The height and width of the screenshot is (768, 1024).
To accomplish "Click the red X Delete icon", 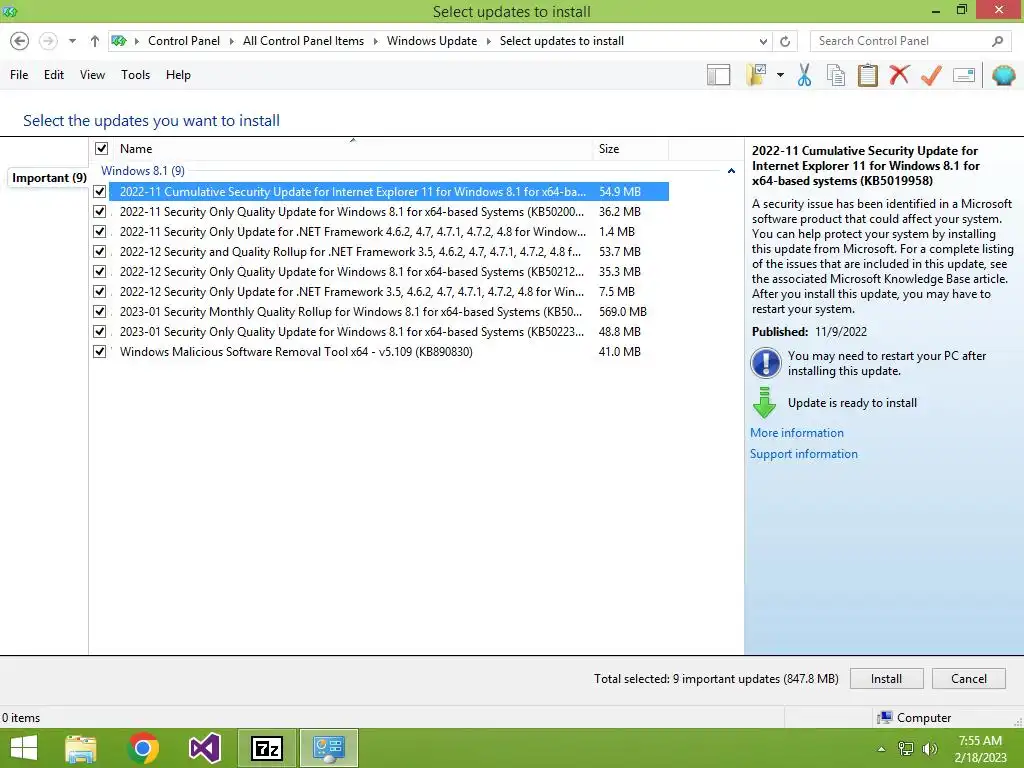I will (x=899, y=75).
